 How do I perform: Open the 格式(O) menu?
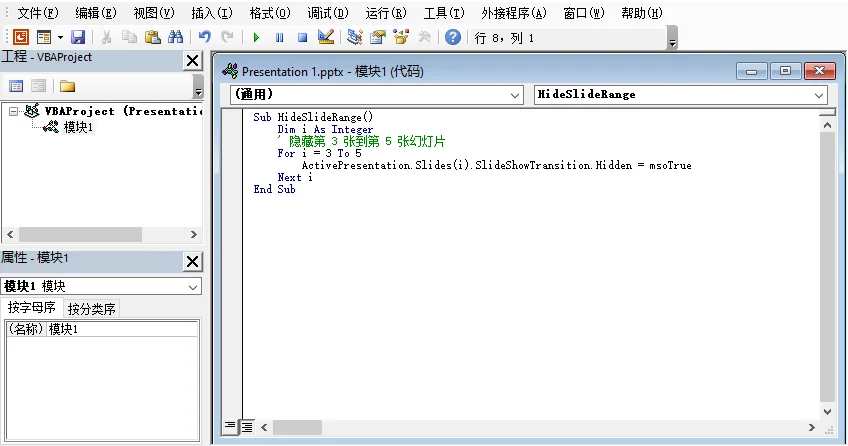click(x=270, y=13)
